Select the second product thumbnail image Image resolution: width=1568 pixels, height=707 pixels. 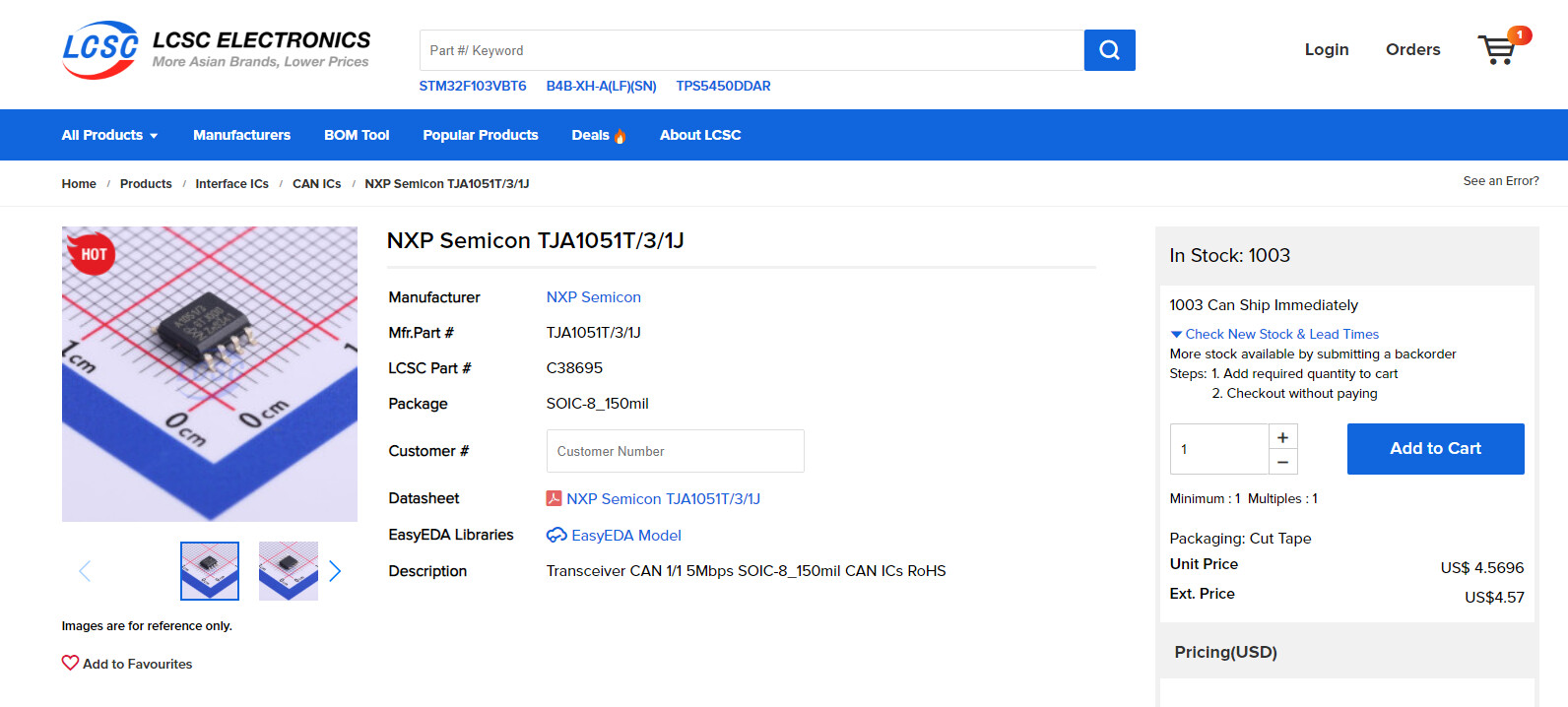pos(288,571)
